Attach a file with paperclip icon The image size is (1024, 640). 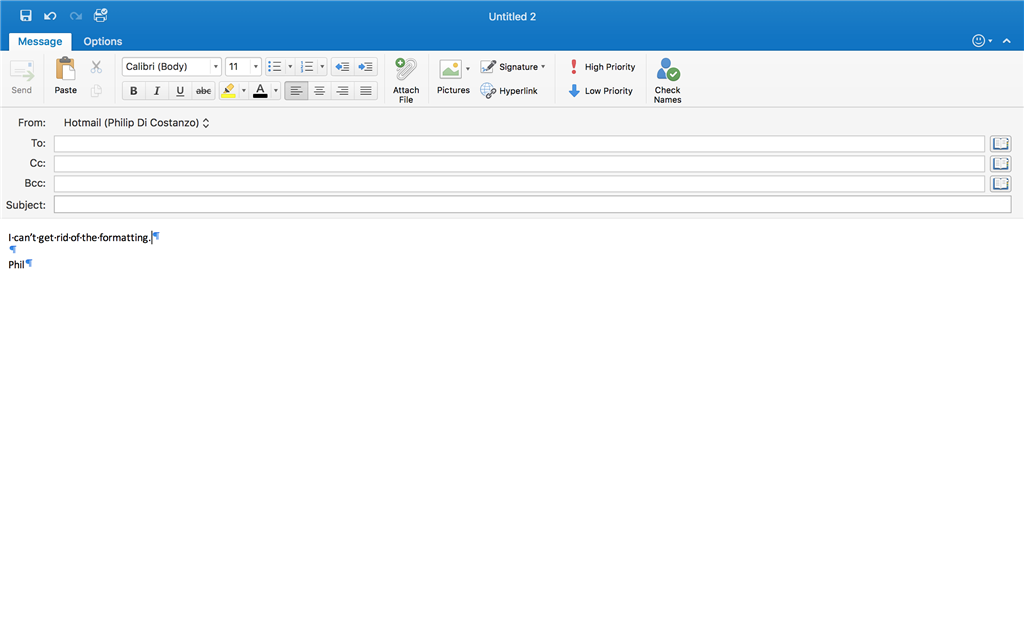406,80
